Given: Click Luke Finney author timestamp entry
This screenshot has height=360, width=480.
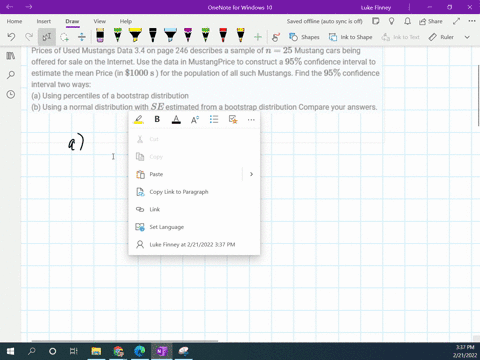Looking at the screenshot, I should click(x=194, y=245).
